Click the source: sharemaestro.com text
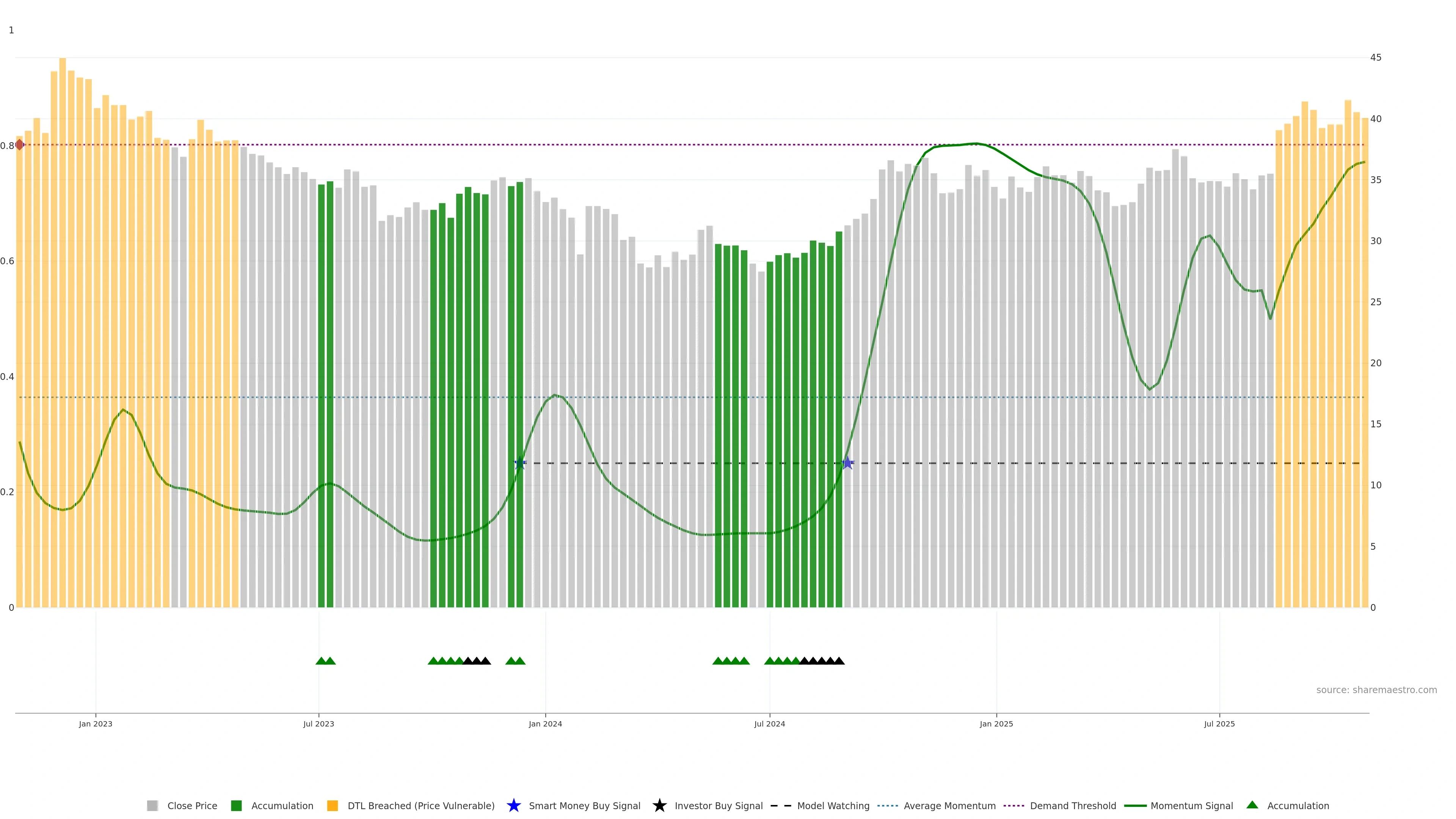Image resolution: width=1456 pixels, height=819 pixels. pyautogui.click(x=1376, y=690)
